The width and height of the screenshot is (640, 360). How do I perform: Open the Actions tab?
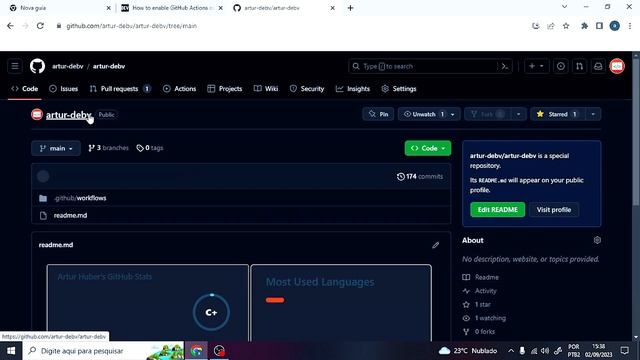coord(180,89)
